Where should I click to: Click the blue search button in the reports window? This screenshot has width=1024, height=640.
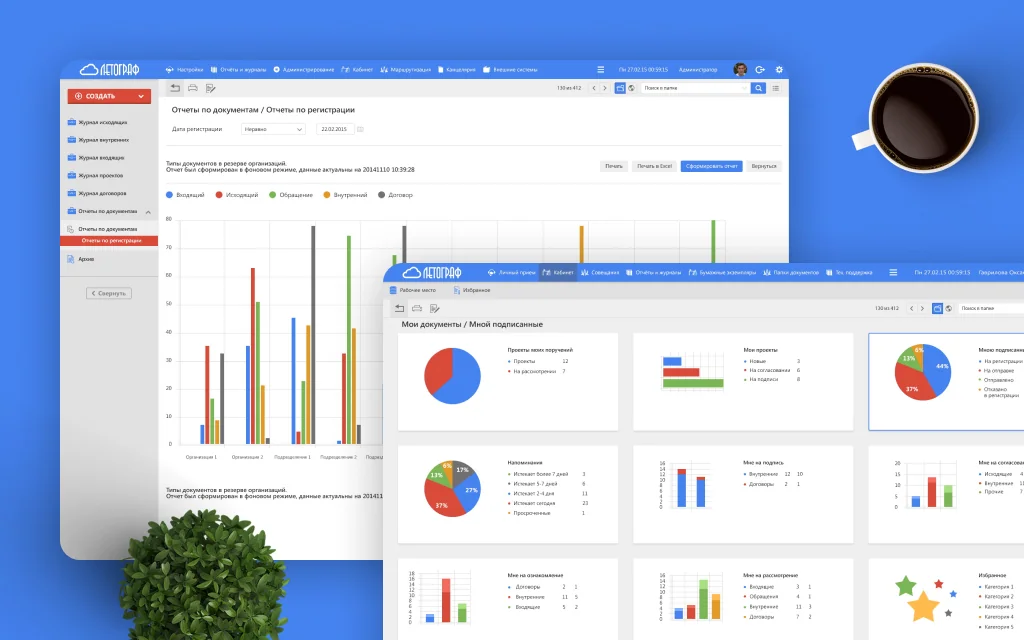(x=758, y=88)
